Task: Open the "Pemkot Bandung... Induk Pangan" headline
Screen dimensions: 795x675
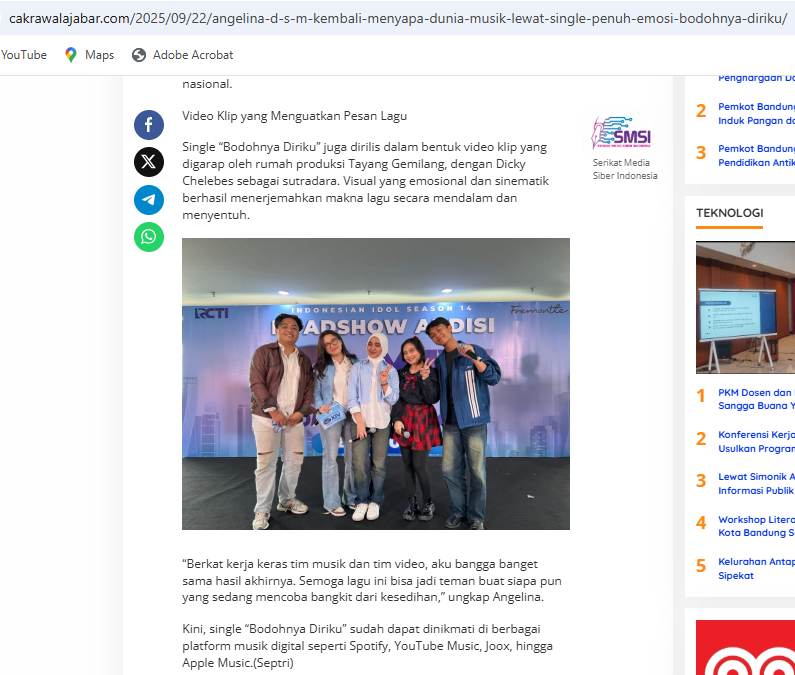Action: pyautogui.click(x=756, y=113)
